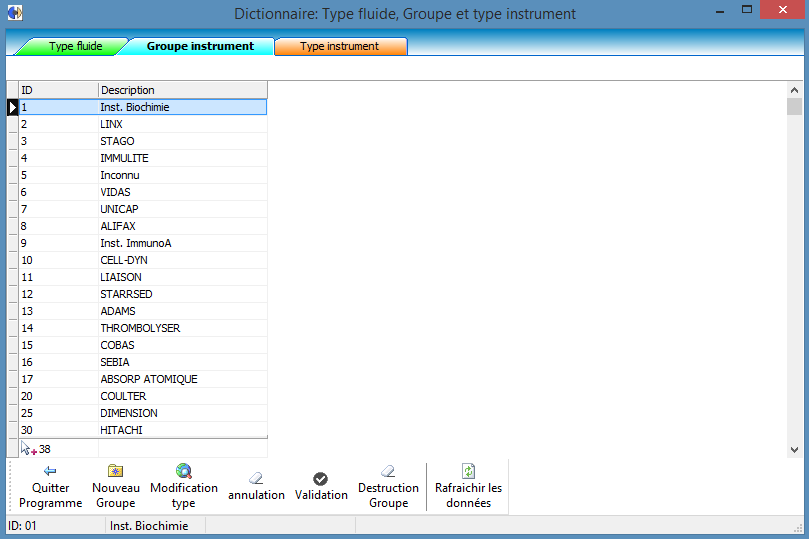Screen dimensions: 809x539
Task: Open the Type instrument tab
Action: (341, 46)
